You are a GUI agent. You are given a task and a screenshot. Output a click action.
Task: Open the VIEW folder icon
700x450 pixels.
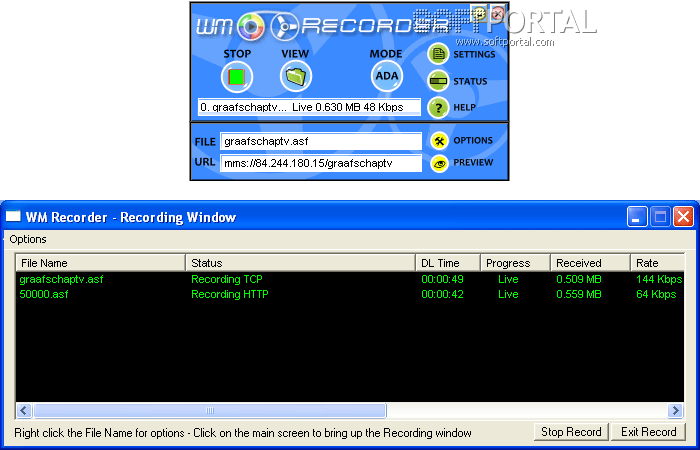[296, 77]
